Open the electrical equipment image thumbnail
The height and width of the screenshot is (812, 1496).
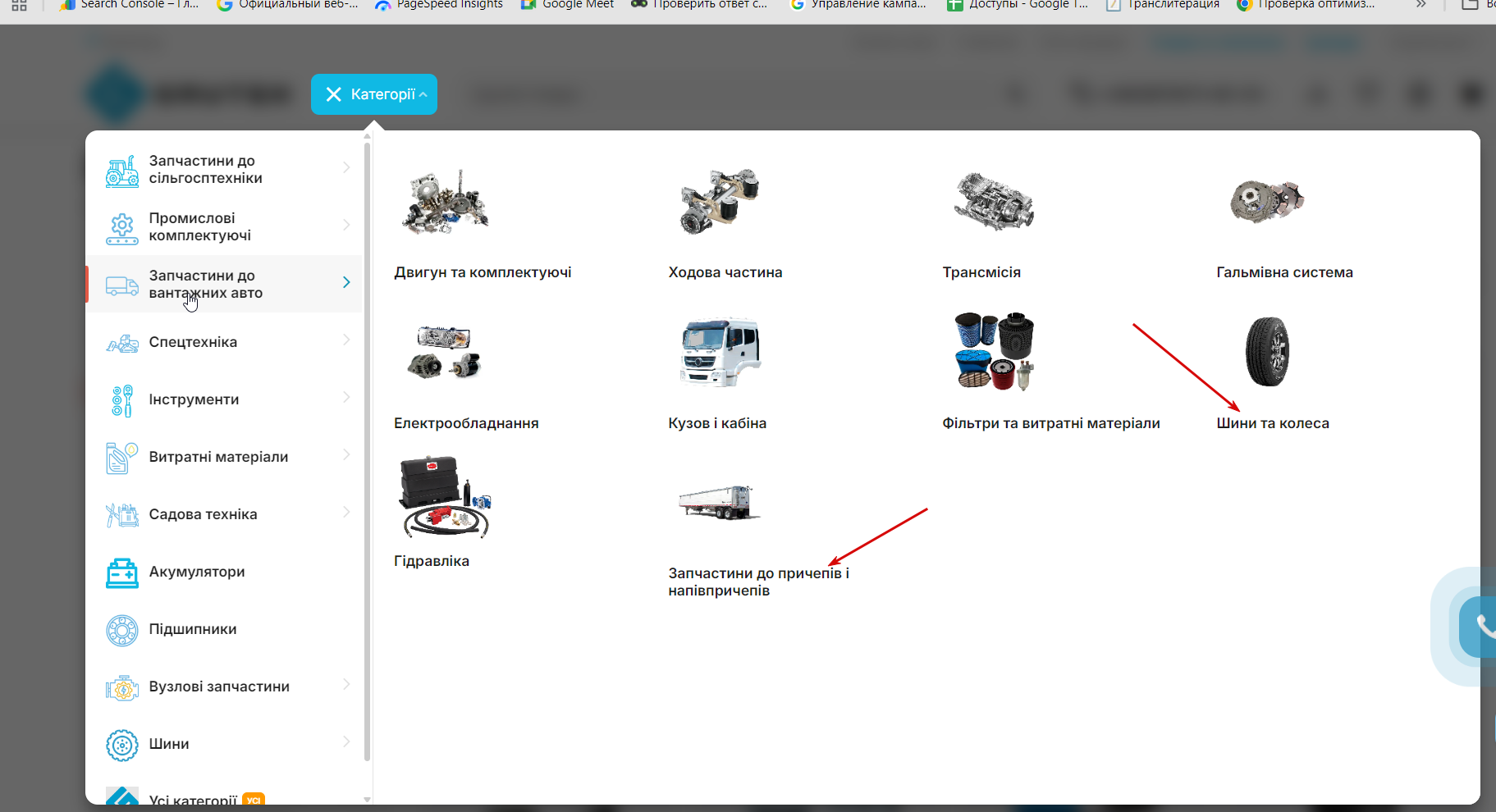pos(444,353)
